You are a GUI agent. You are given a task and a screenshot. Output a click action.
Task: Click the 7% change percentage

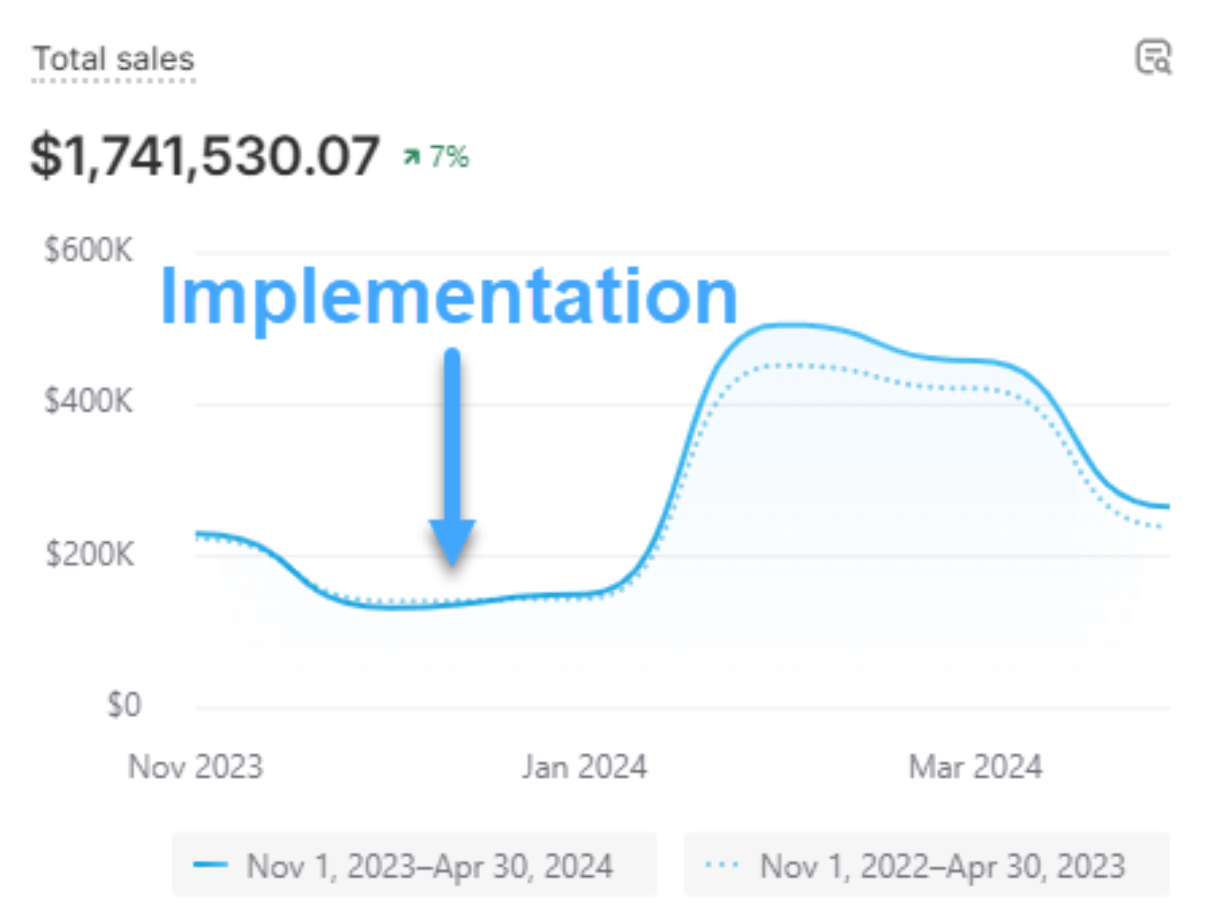(x=449, y=157)
